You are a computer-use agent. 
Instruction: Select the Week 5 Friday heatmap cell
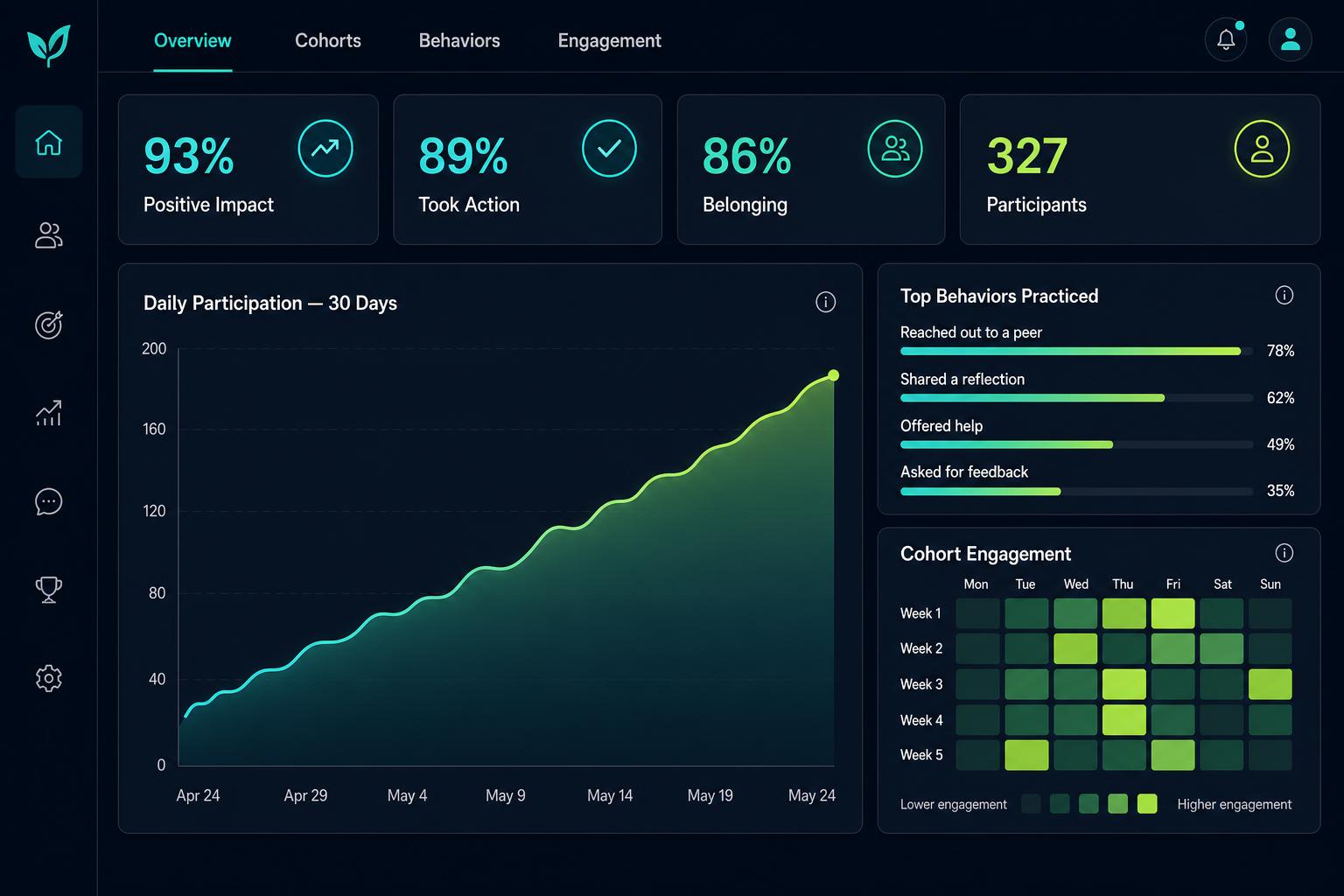click(x=1173, y=755)
